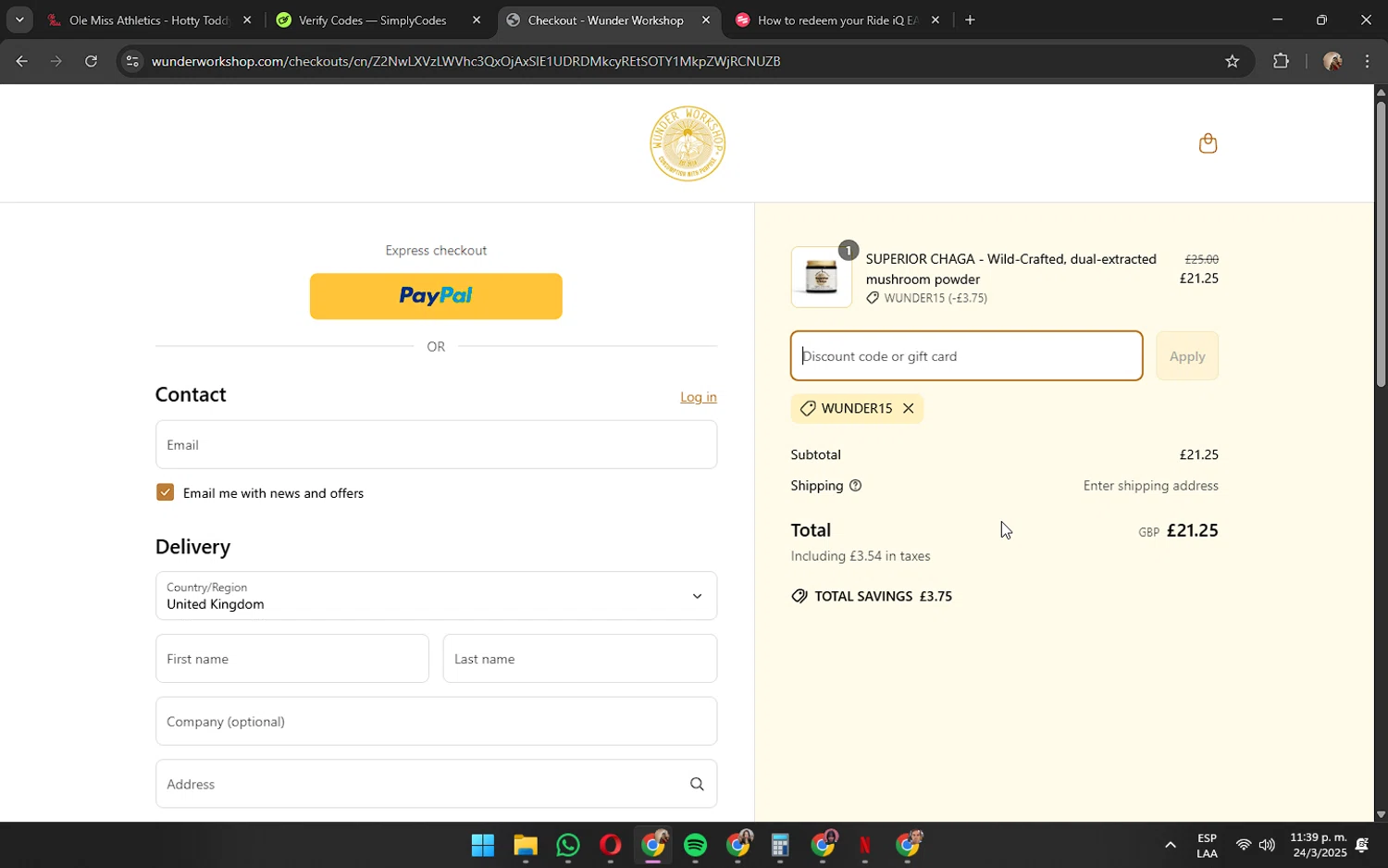Open the Windows Start menu
Screen dimensions: 1388x868
click(x=482, y=846)
